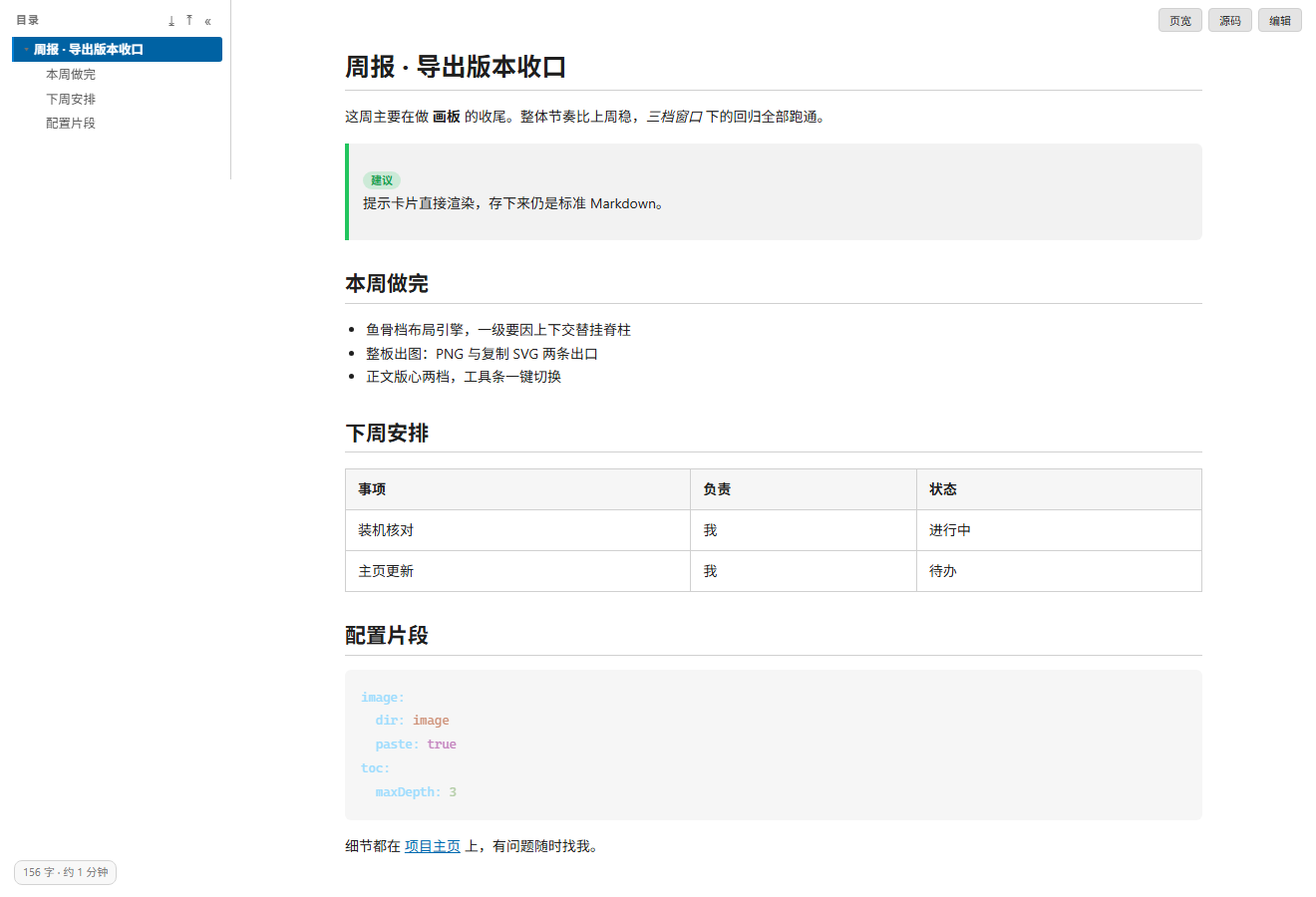Open the 编辑 edit mode button
The width and height of the screenshot is (1316, 897).
[x=1280, y=20]
